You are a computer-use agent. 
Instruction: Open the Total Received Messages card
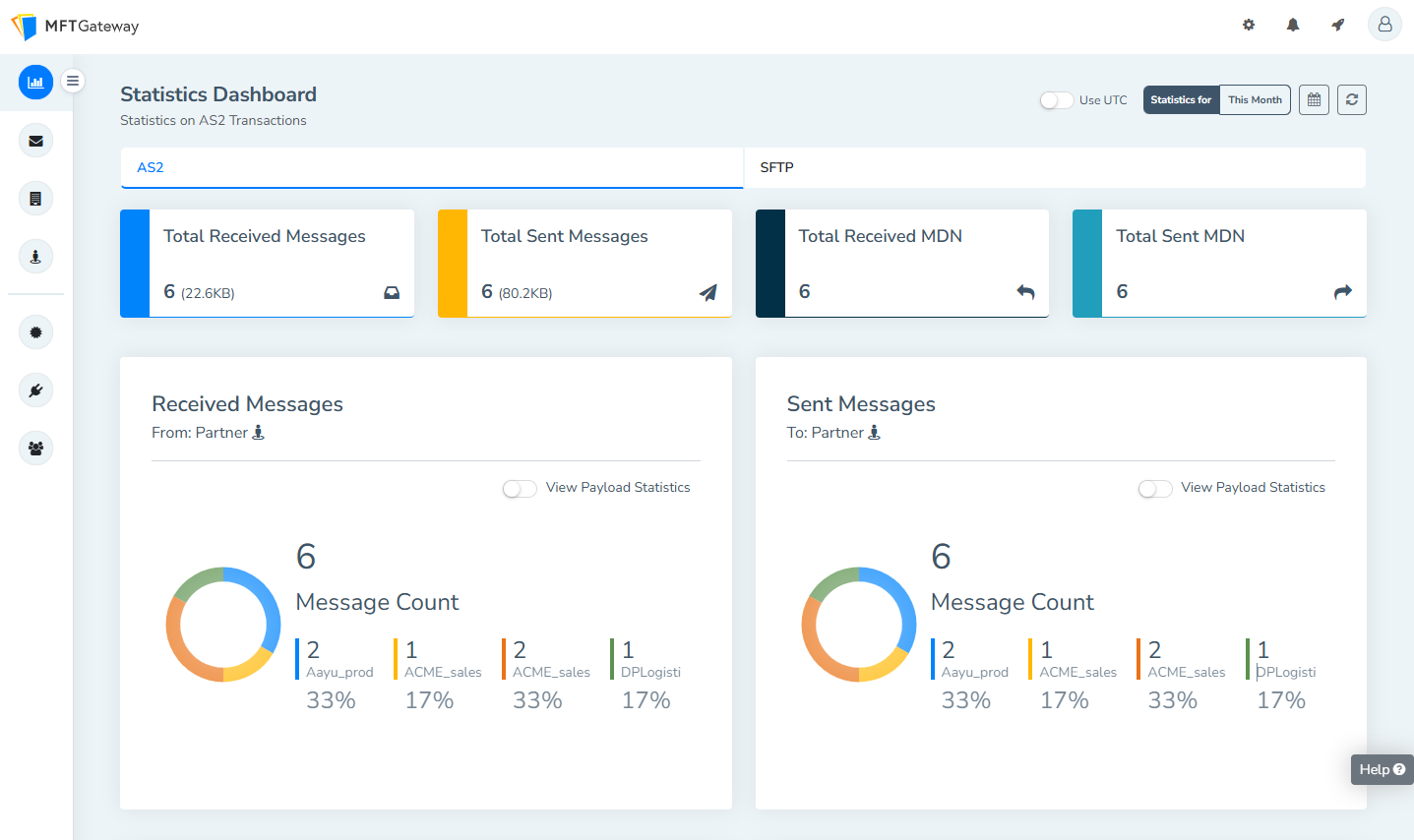click(267, 264)
